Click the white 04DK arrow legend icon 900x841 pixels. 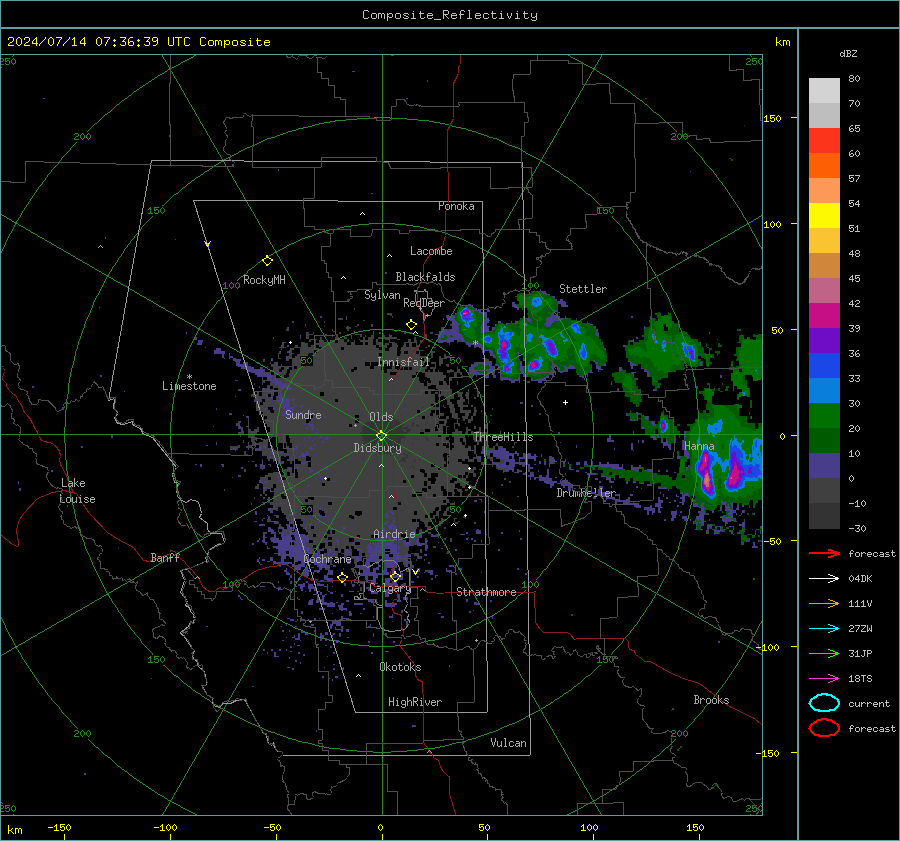point(824,578)
